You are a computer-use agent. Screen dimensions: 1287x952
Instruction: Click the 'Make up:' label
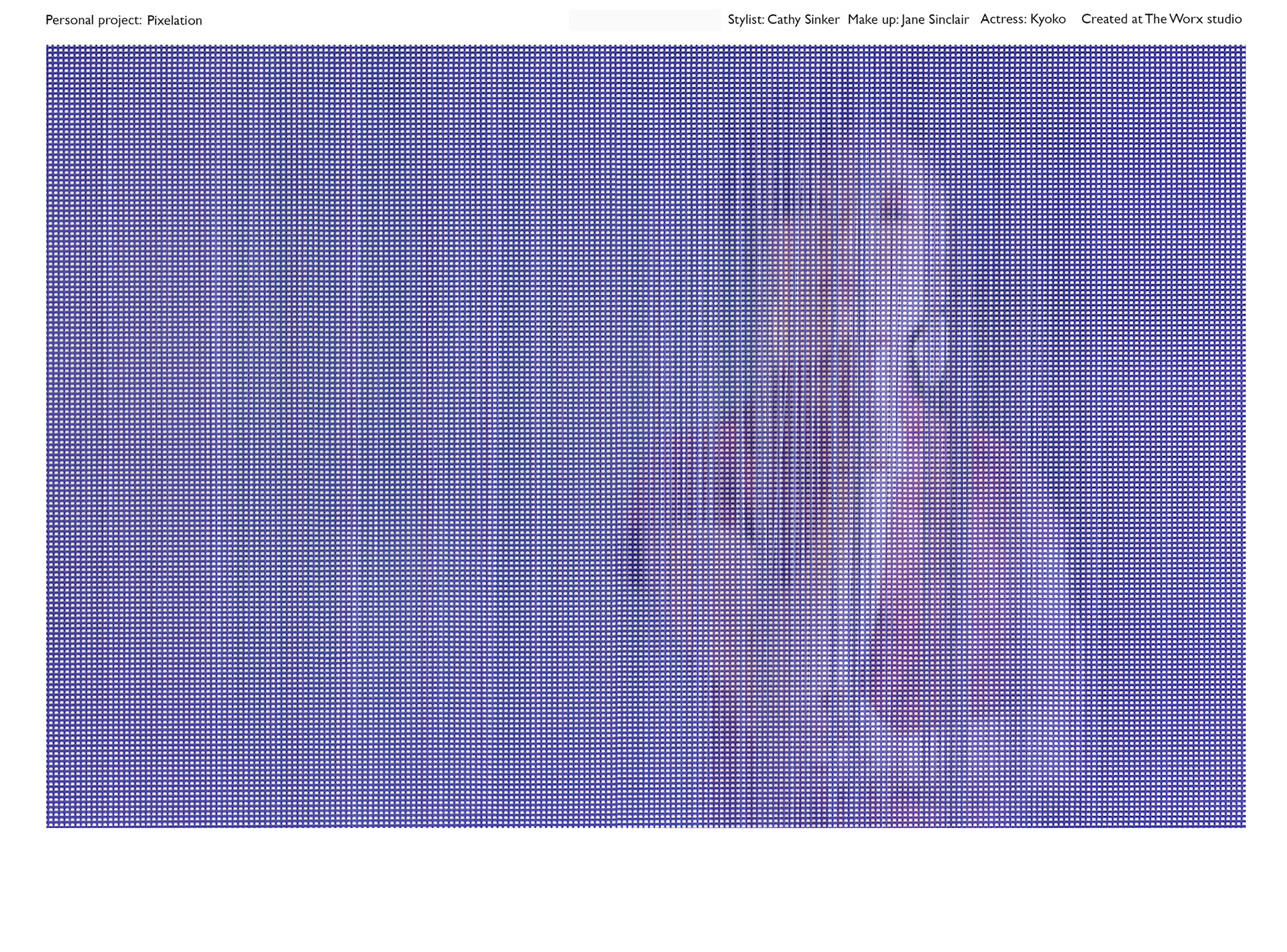point(873,20)
